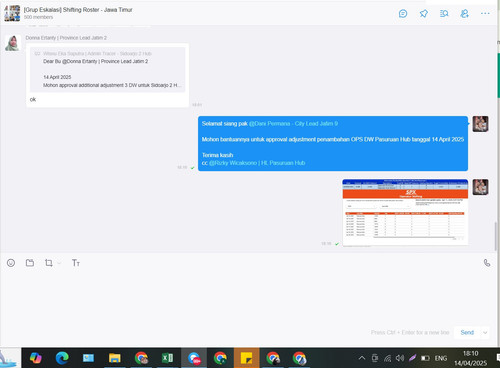Expand the Send options dropdown arrow
The height and width of the screenshot is (368, 500).
coord(485,332)
